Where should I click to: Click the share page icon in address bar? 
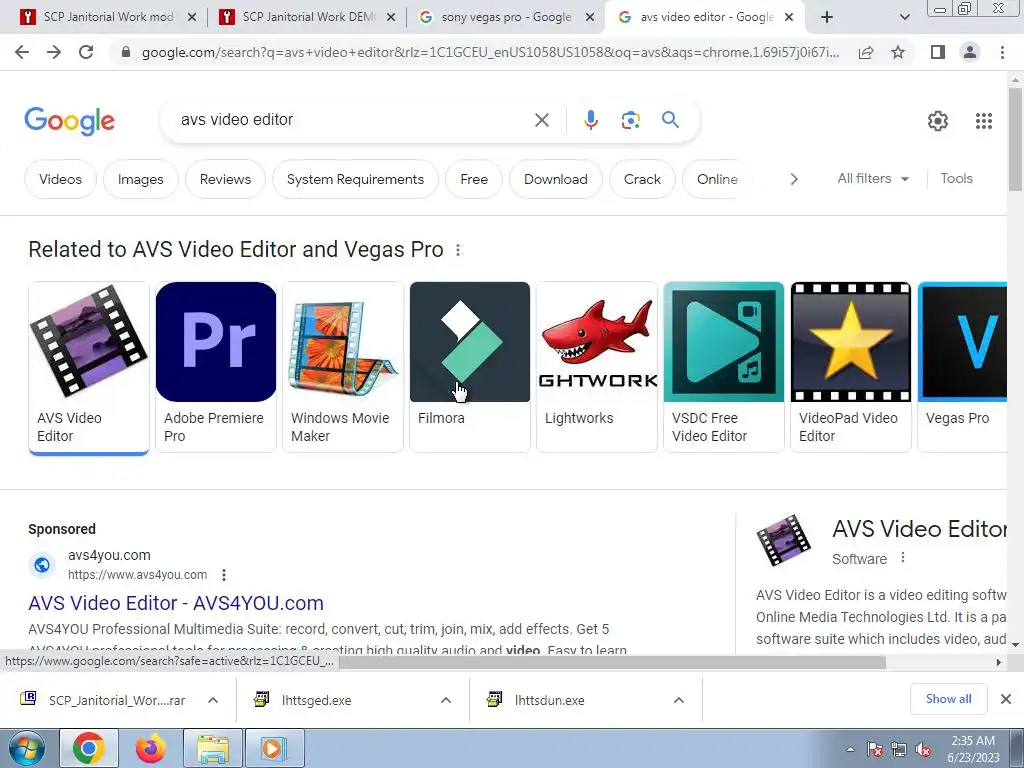(x=866, y=52)
